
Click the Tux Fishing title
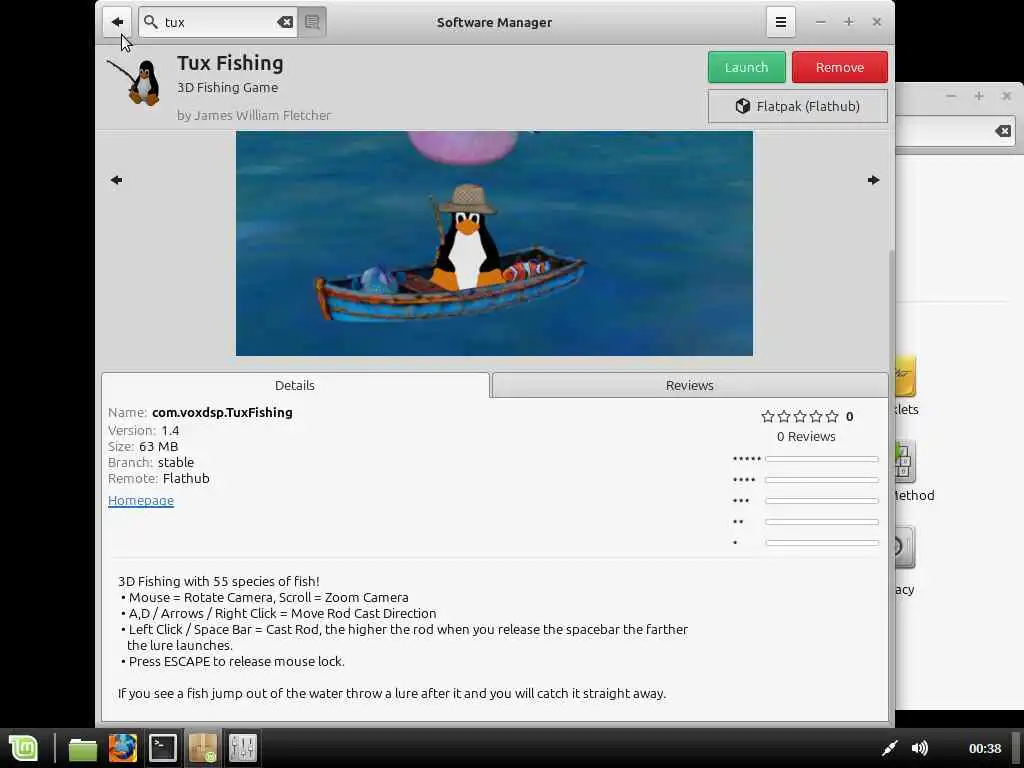pos(230,63)
